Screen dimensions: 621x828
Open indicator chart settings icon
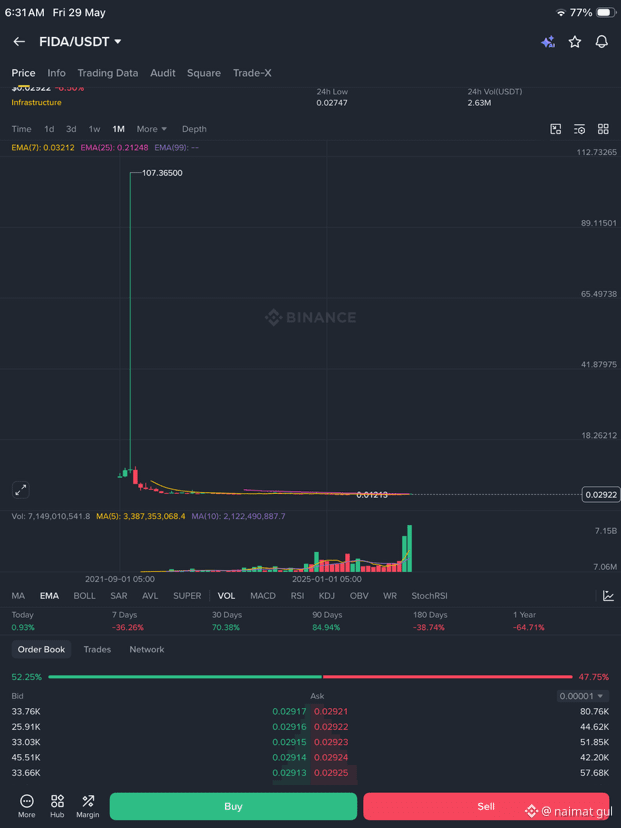coord(608,596)
